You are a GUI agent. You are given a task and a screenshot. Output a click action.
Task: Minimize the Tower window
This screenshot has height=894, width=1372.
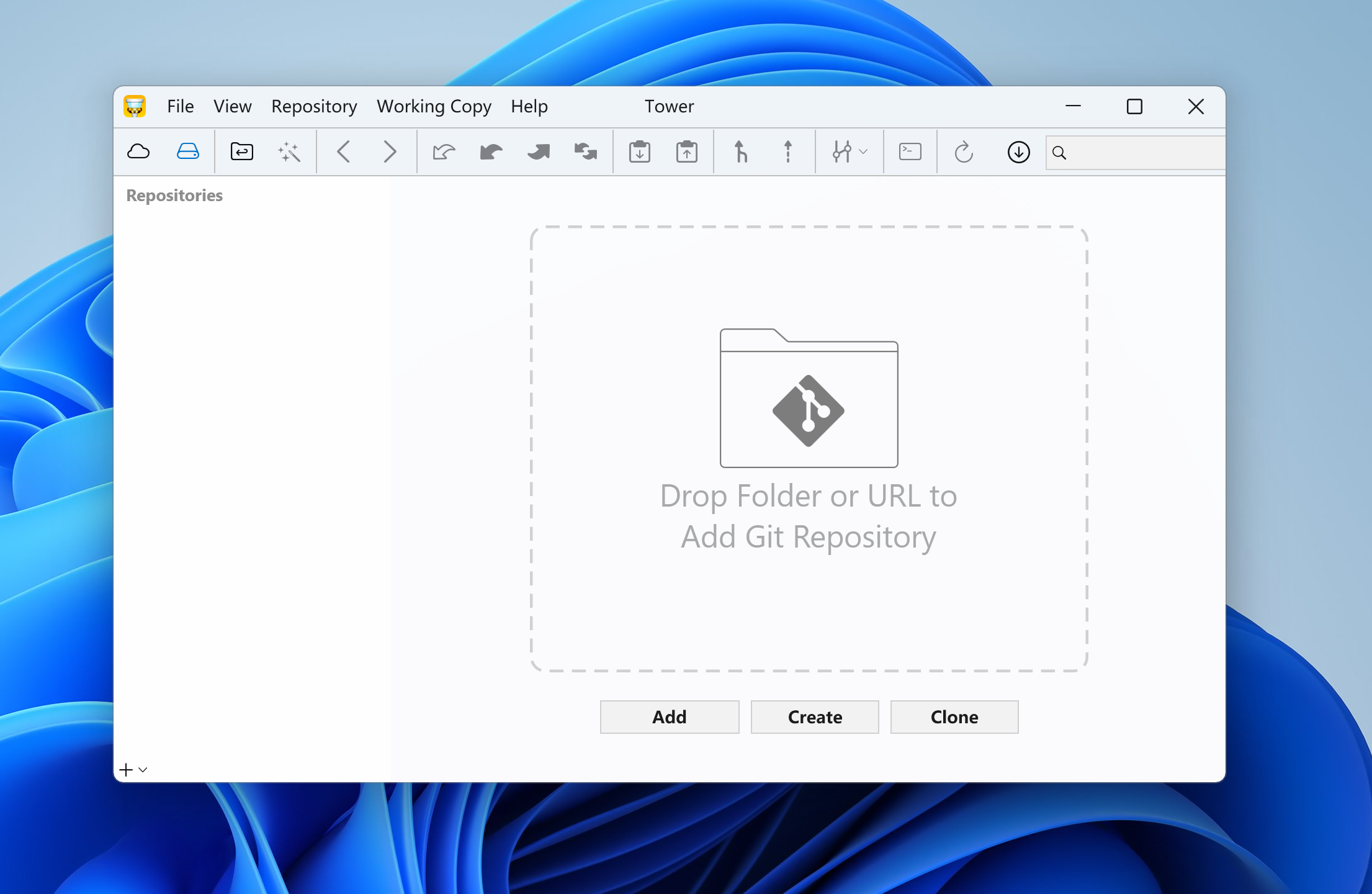pos(1073,106)
